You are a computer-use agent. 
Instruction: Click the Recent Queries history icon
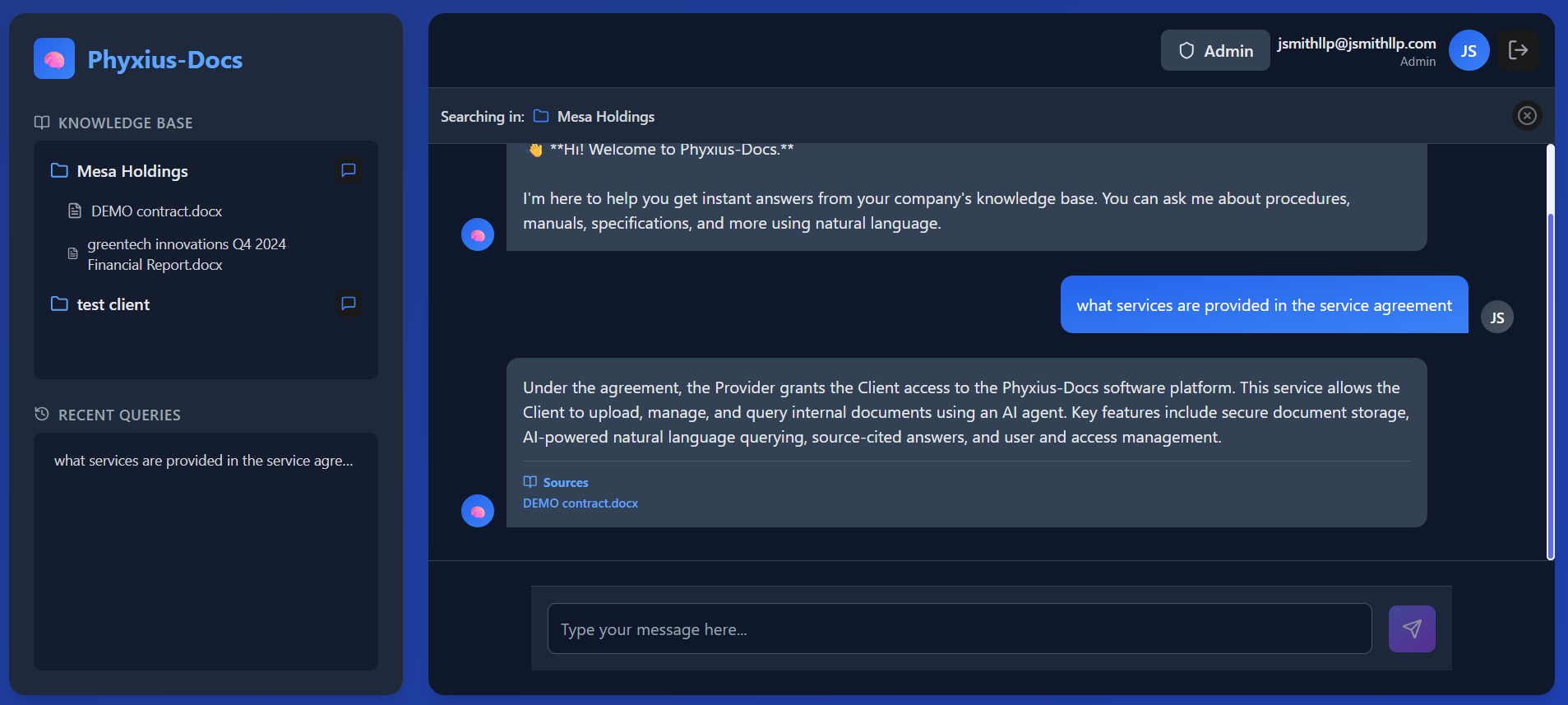(x=42, y=414)
